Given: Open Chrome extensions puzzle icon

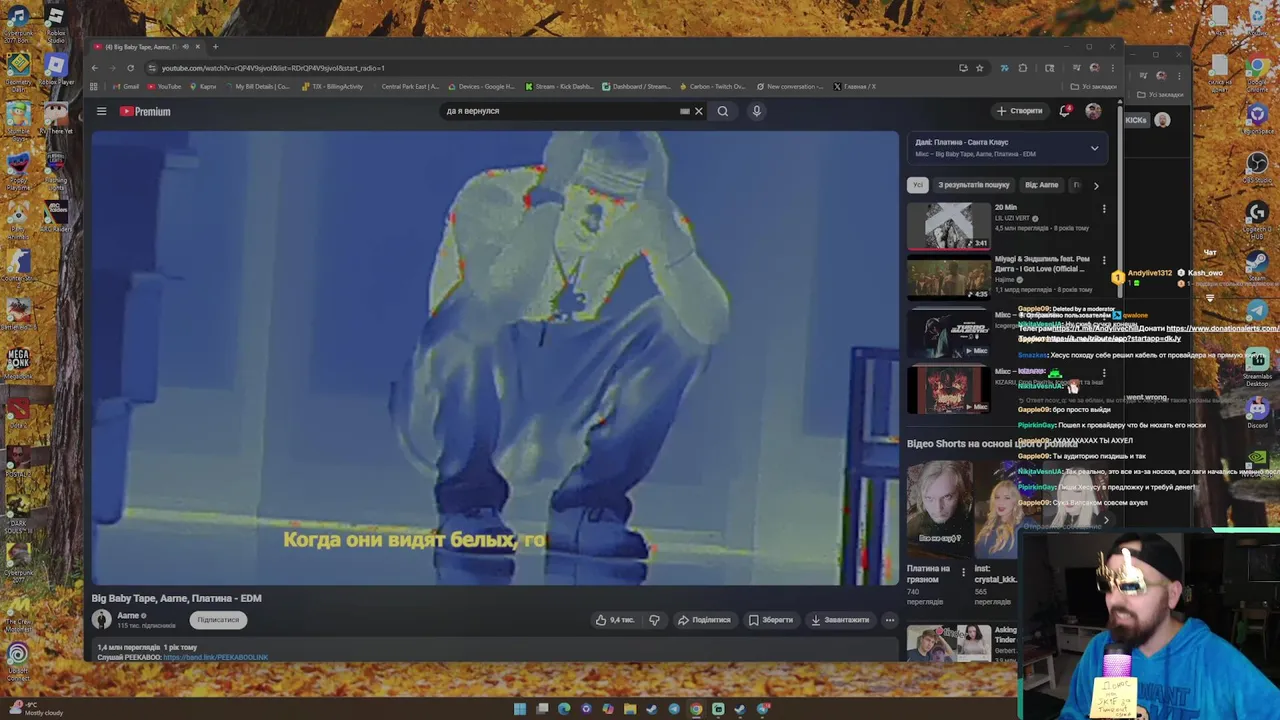Looking at the screenshot, I should point(1023,68).
